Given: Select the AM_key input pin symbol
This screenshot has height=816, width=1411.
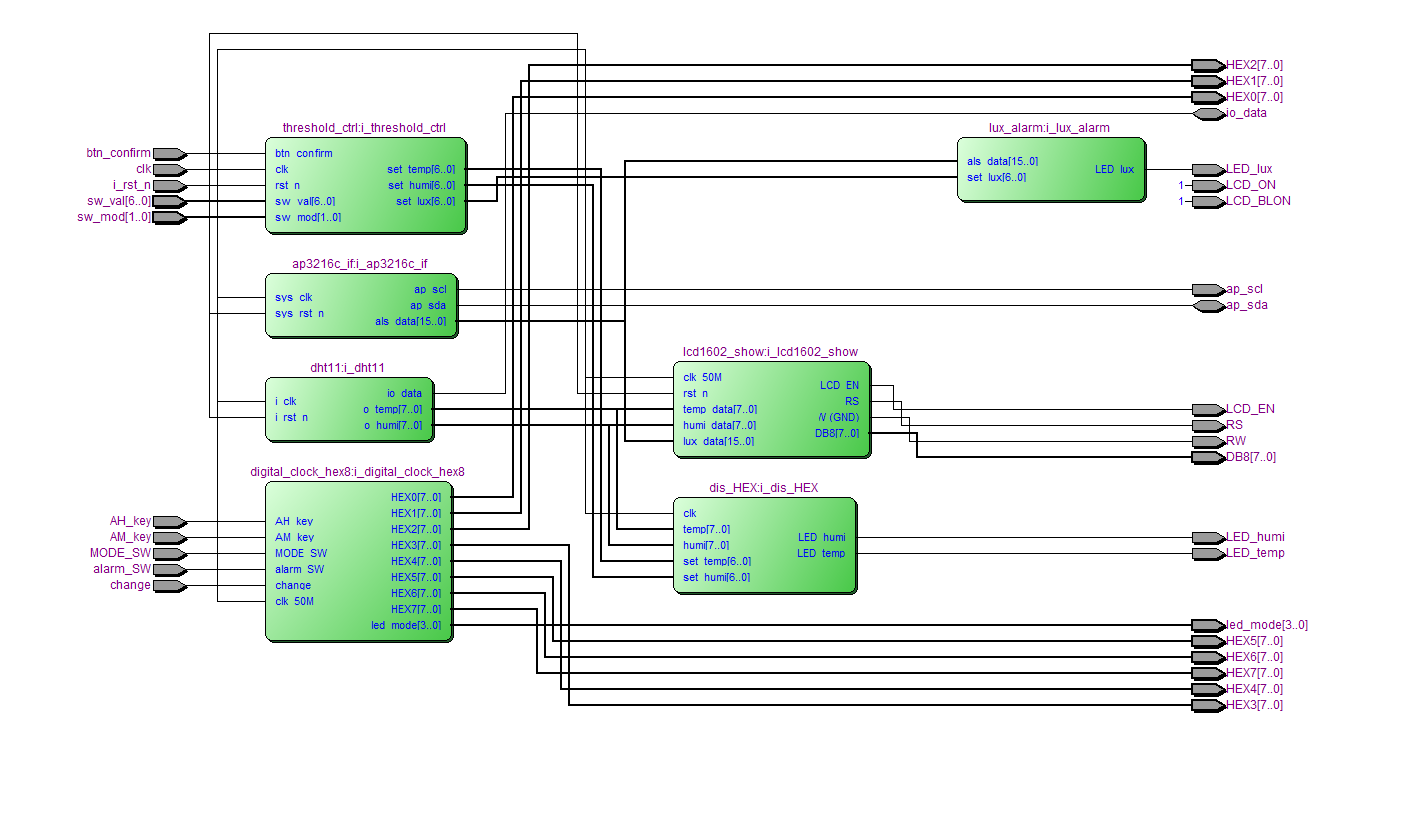Looking at the screenshot, I should (169, 538).
